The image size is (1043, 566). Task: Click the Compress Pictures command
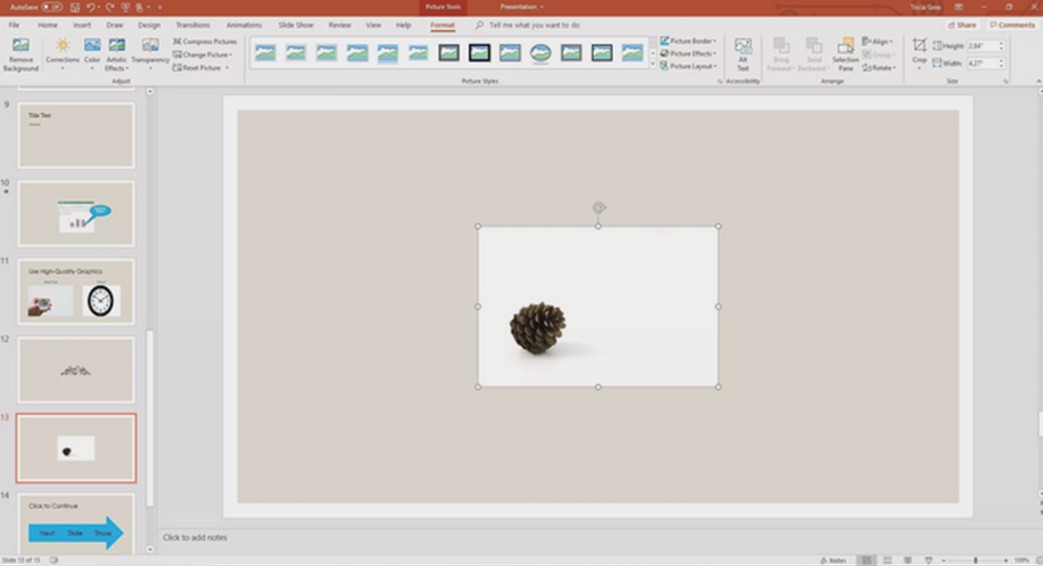(205, 41)
